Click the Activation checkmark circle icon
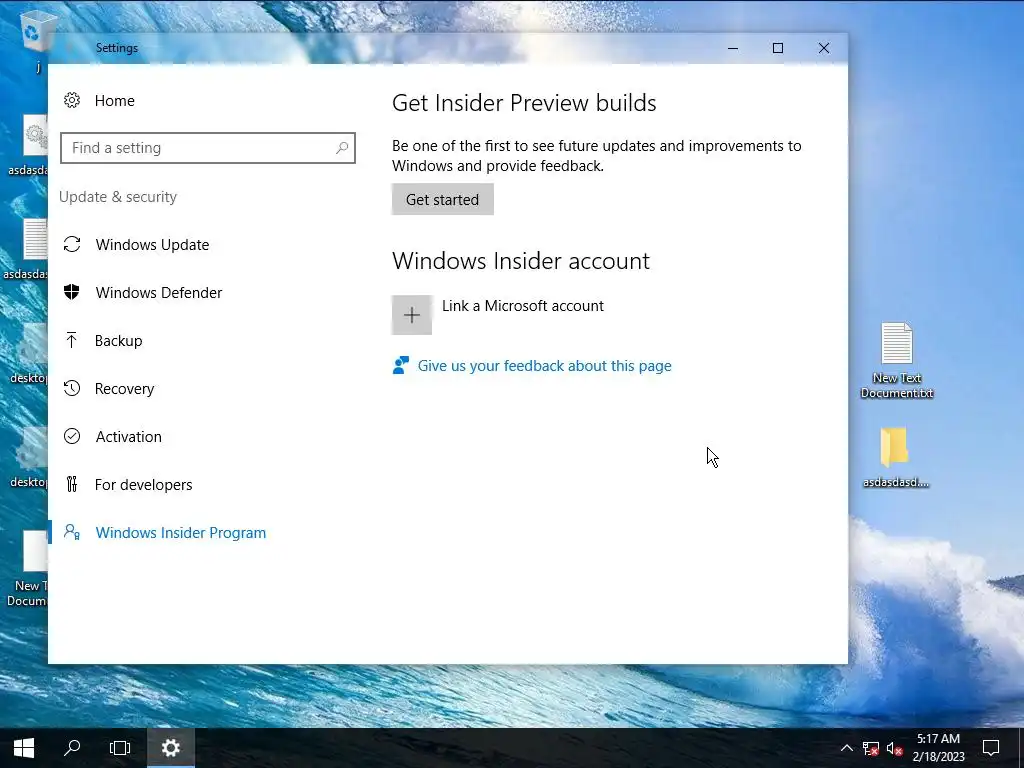The height and width of the screenshot is (768, 1024). [x=72, y=436]
